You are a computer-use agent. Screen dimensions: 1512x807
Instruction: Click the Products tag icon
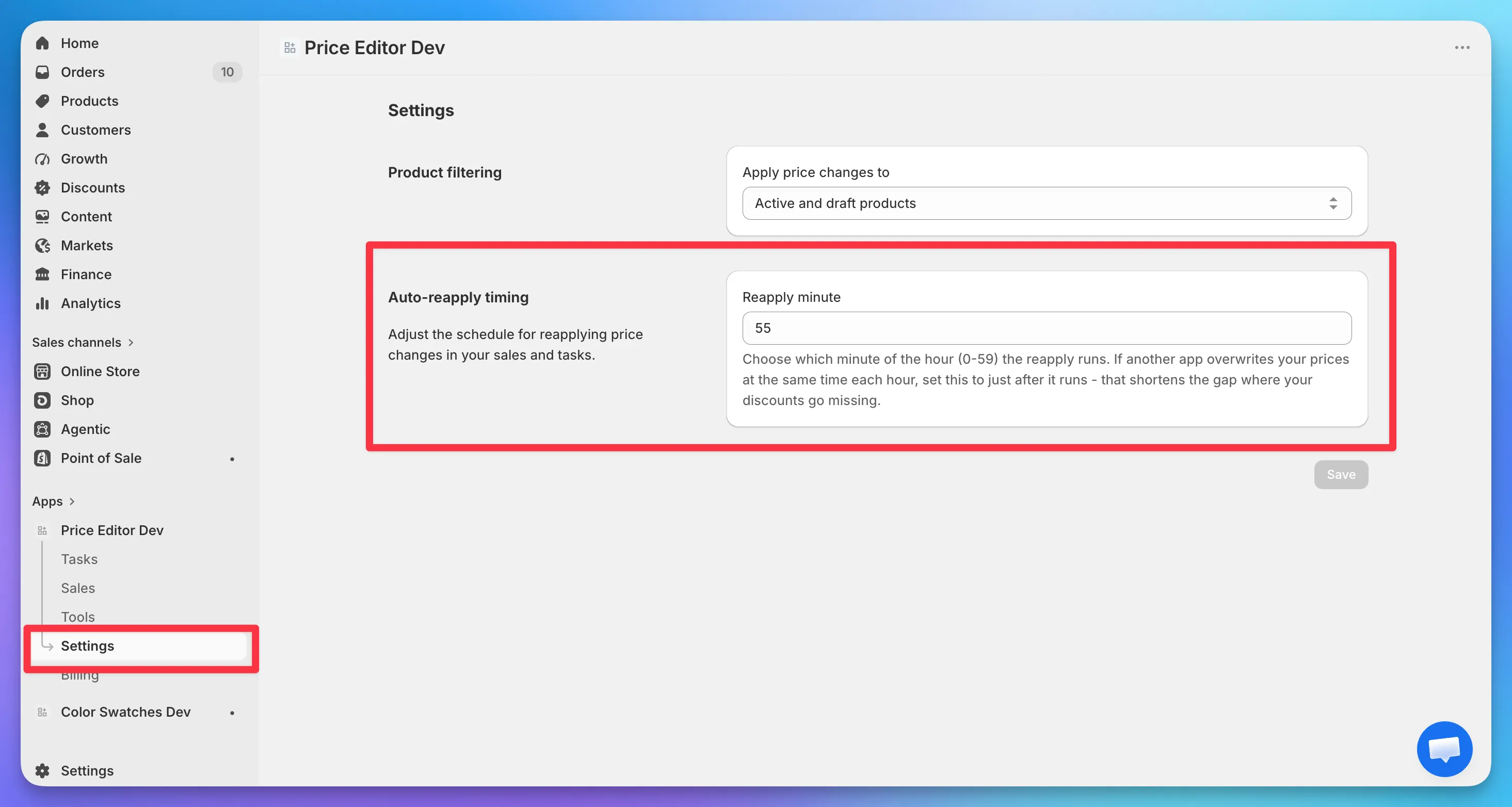(x=42, y=101)
